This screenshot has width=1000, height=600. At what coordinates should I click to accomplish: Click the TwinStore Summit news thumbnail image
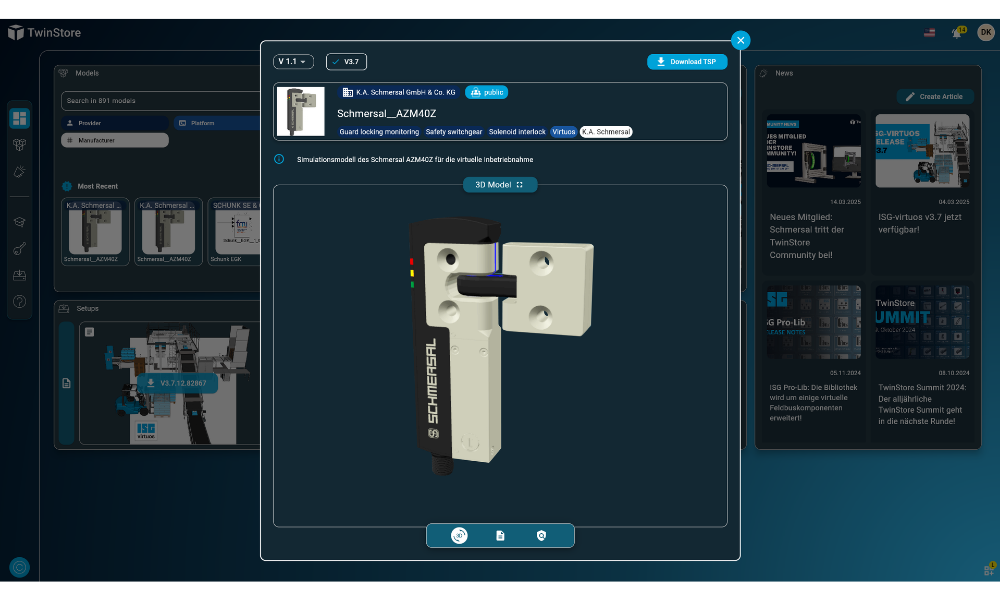pos(922,322)
